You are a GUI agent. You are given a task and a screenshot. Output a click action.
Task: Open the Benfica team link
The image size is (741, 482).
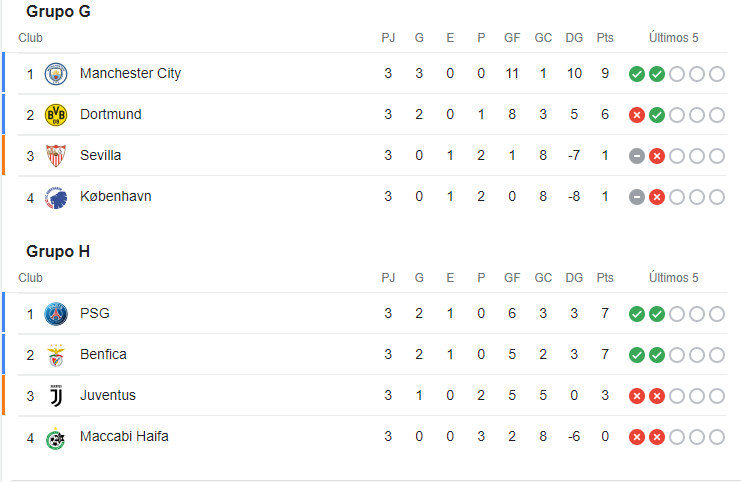click(103, 355)
